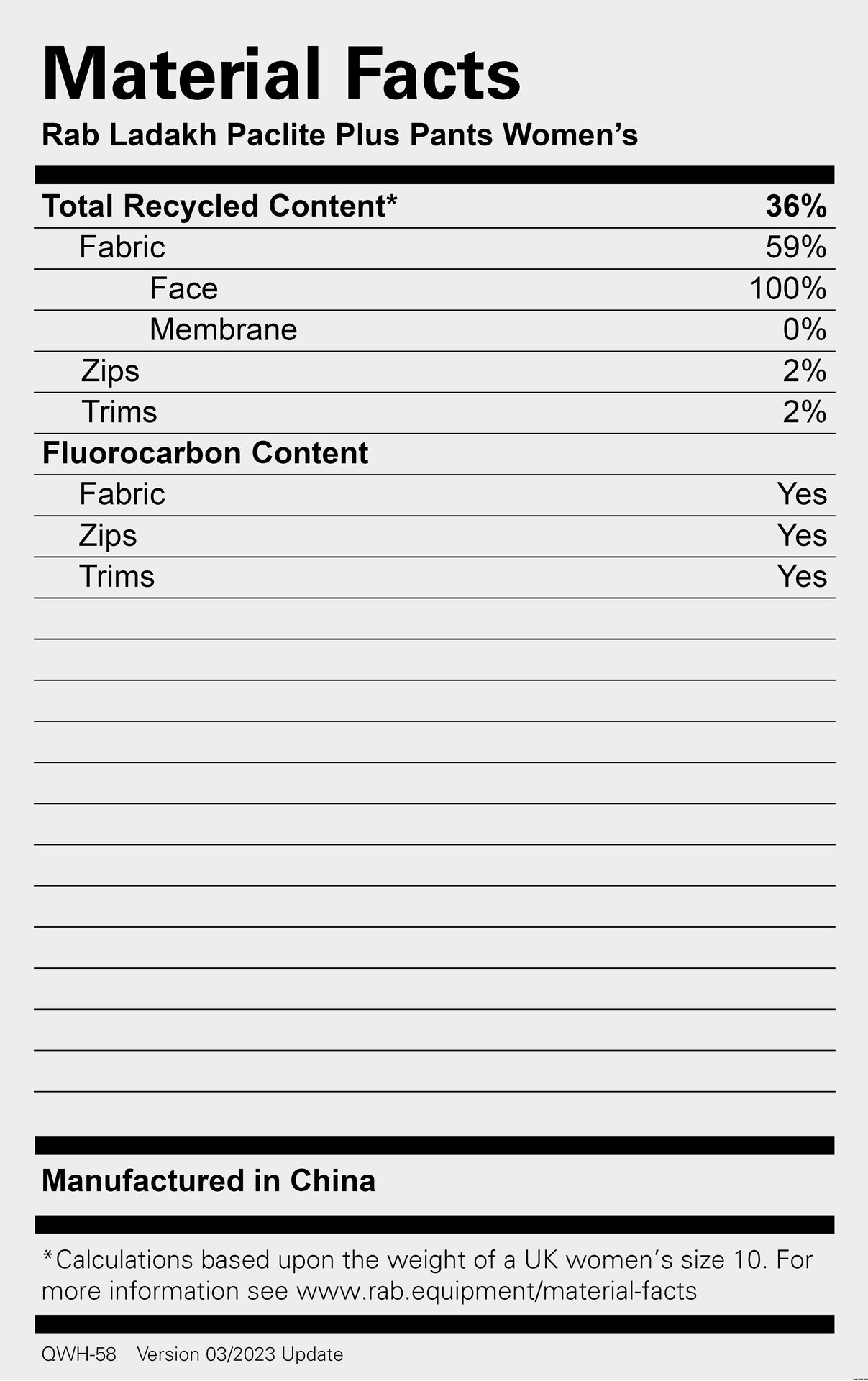Open the www.rab.equipment/material-facts link

point(496,1291)
